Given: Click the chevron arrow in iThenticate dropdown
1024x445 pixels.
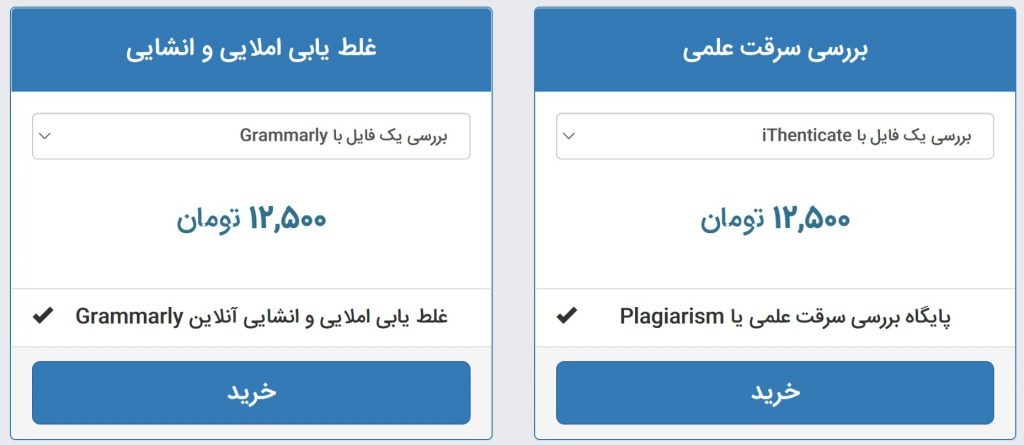Looking at the screenshot, I should (x=569, y=136).
